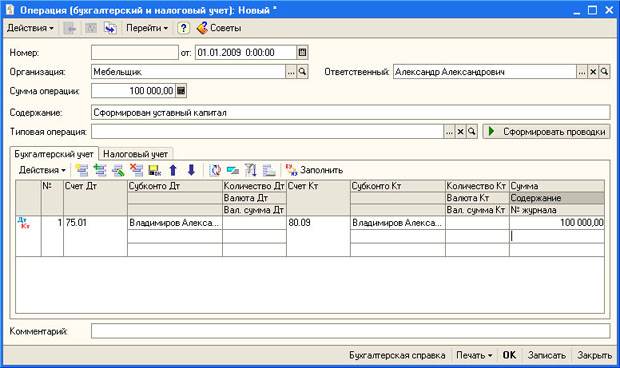Move the row down with the blue arrow

point(191,170)
